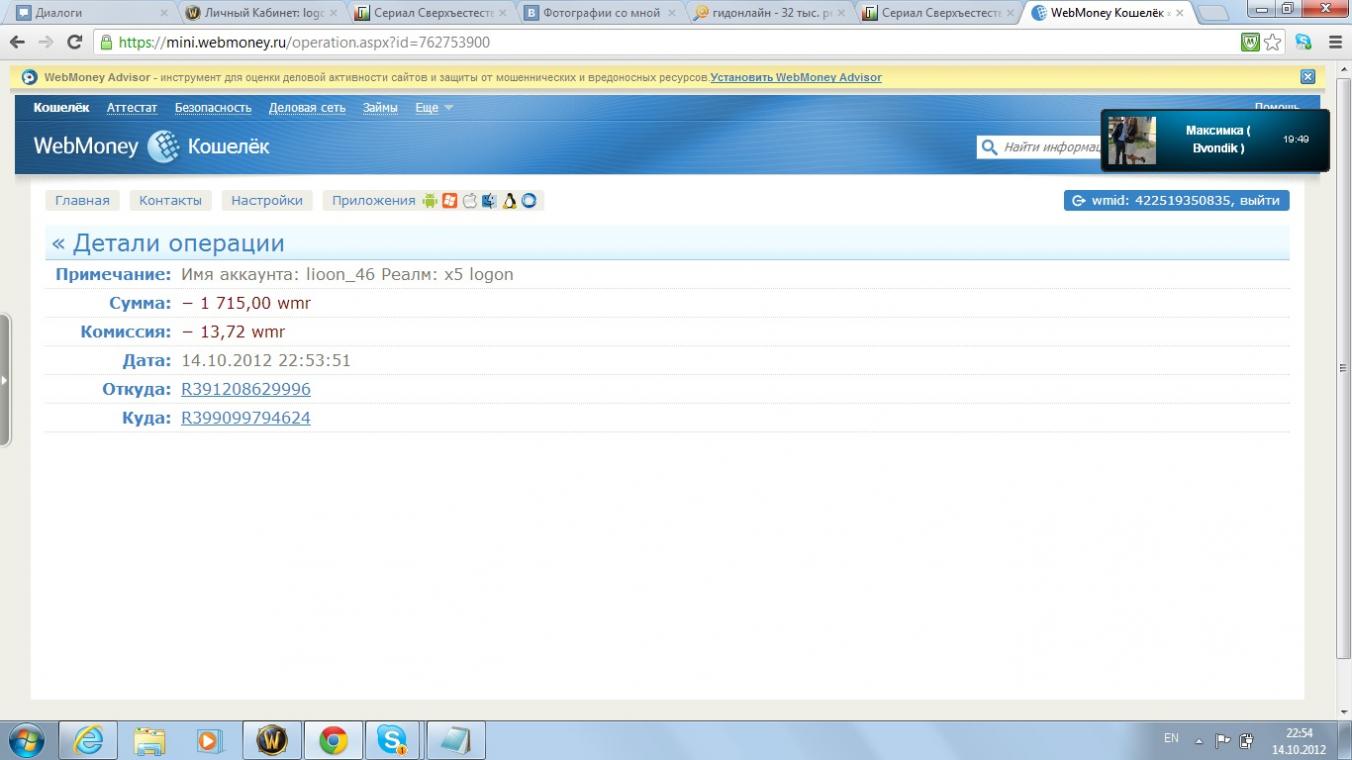Click the Skype extension icon in toolbar
The image size is (1352, 760).
[1303, 42]
